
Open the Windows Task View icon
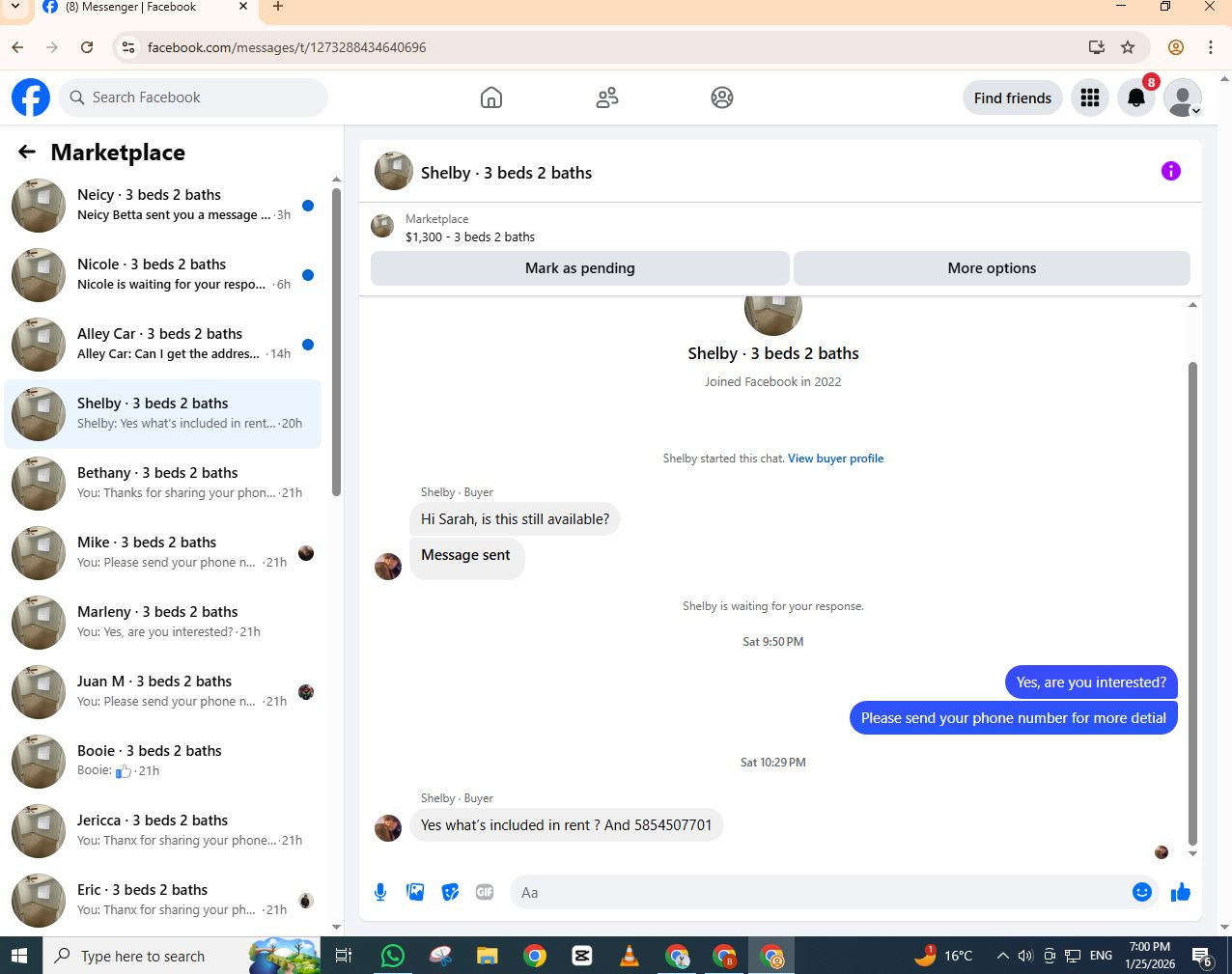[x=343, y=956]
